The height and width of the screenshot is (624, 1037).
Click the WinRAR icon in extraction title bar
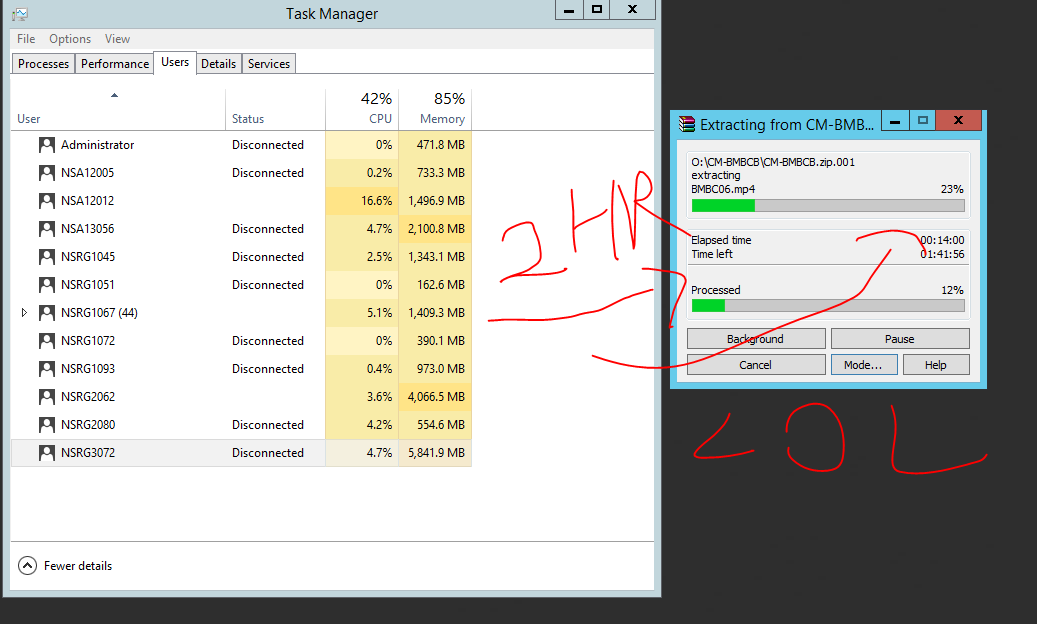(686, 124)
